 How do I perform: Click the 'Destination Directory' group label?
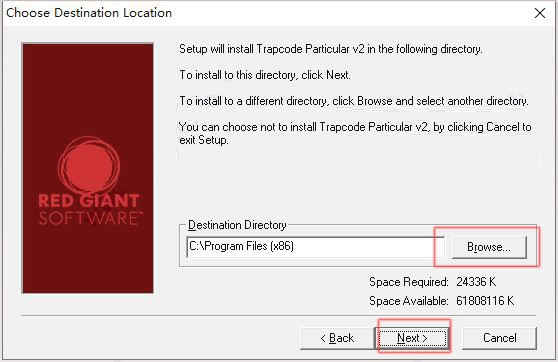click(x=237, y=225)
